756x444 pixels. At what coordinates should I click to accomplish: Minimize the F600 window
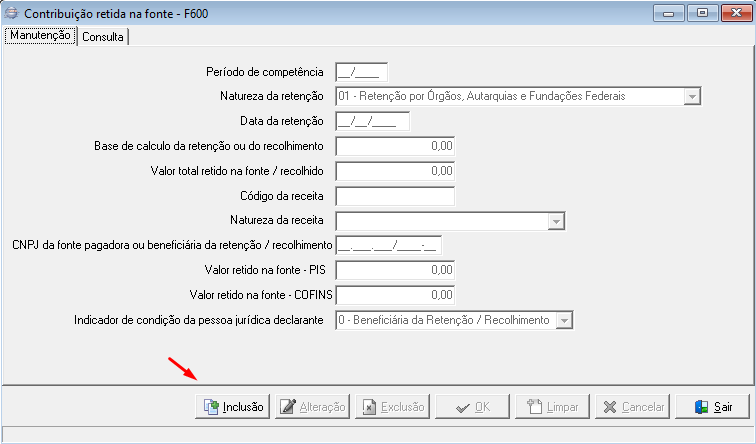pos(668,13)
